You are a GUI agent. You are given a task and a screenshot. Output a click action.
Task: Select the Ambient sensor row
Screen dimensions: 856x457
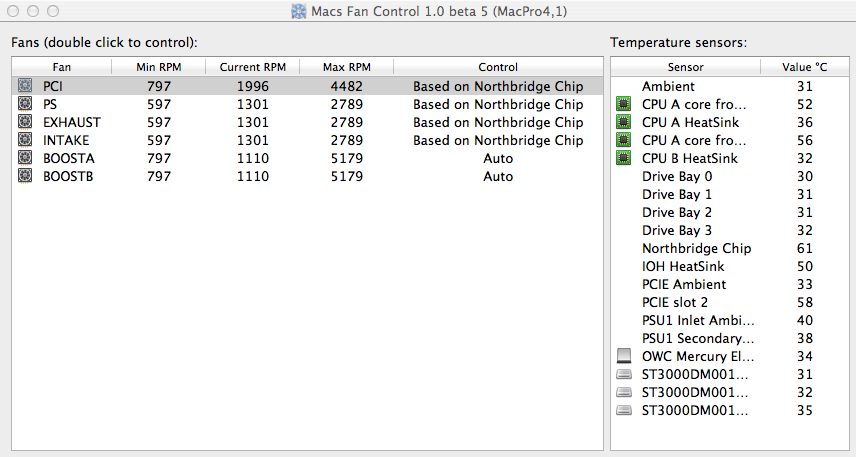pos(730,86)
